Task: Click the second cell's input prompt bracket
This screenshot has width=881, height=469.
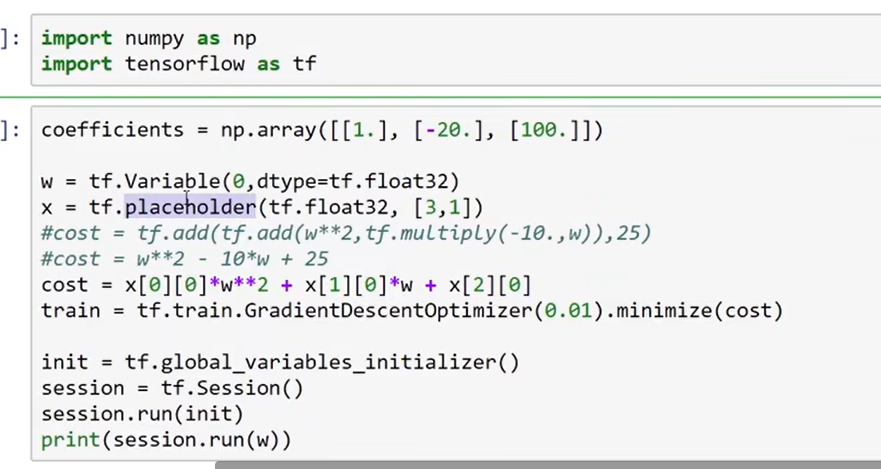Action: click(x=10, y=130)
